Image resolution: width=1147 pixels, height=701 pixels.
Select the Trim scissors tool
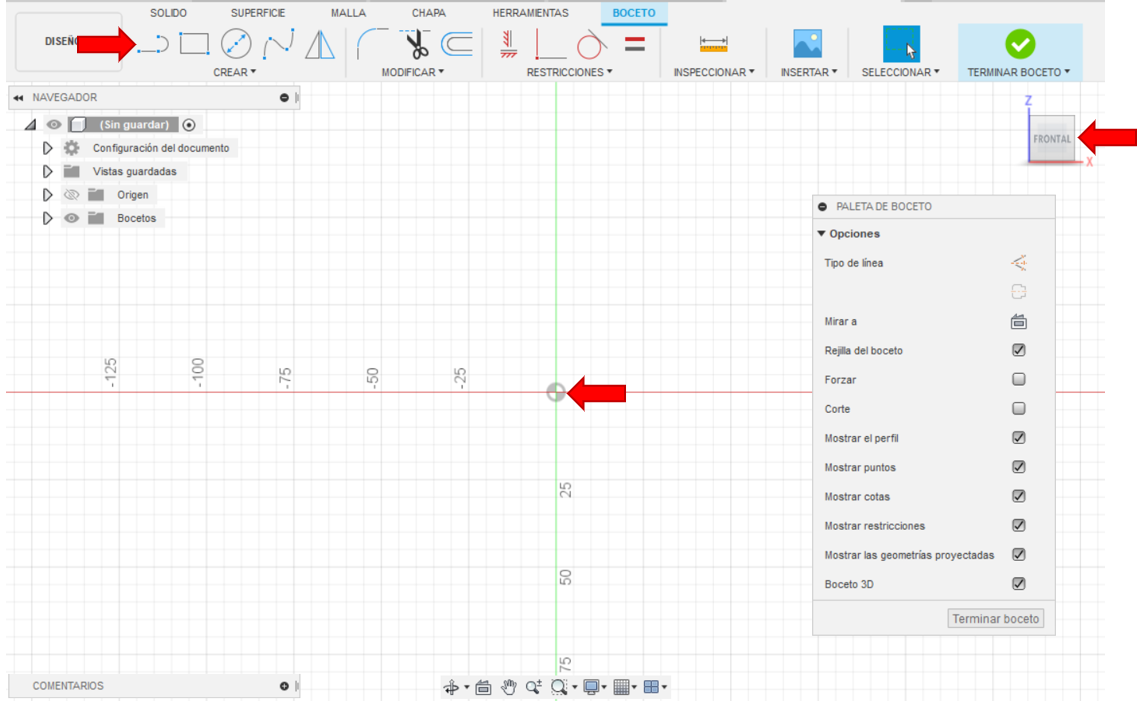pos(415,44)
